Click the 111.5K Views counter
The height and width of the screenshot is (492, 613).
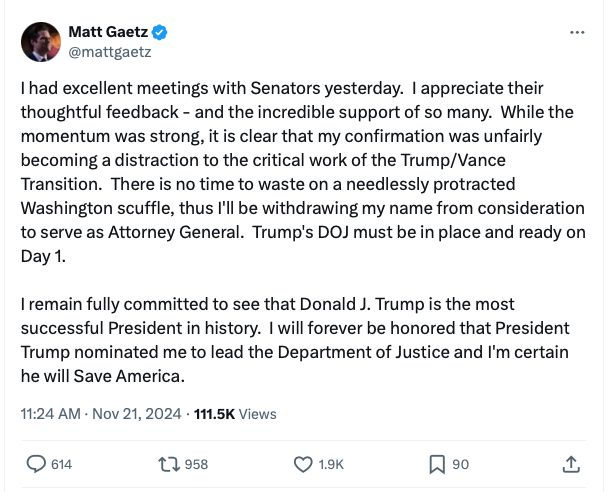[235, 414]
